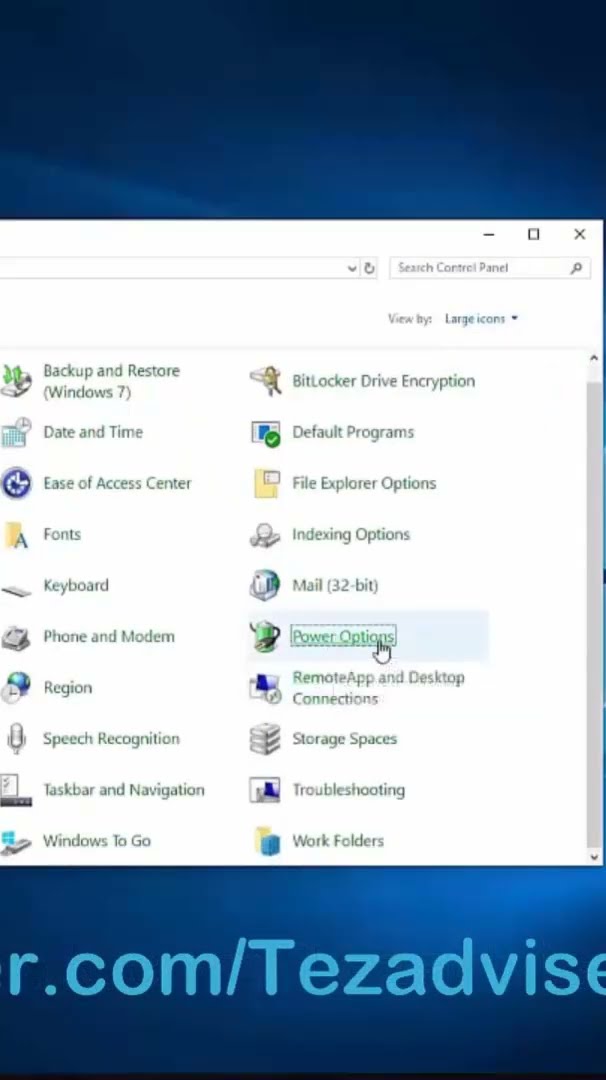This screenshot has width=606, height=1080.
Task: Click the Troubleshooting icon
Action: point(265,790)
